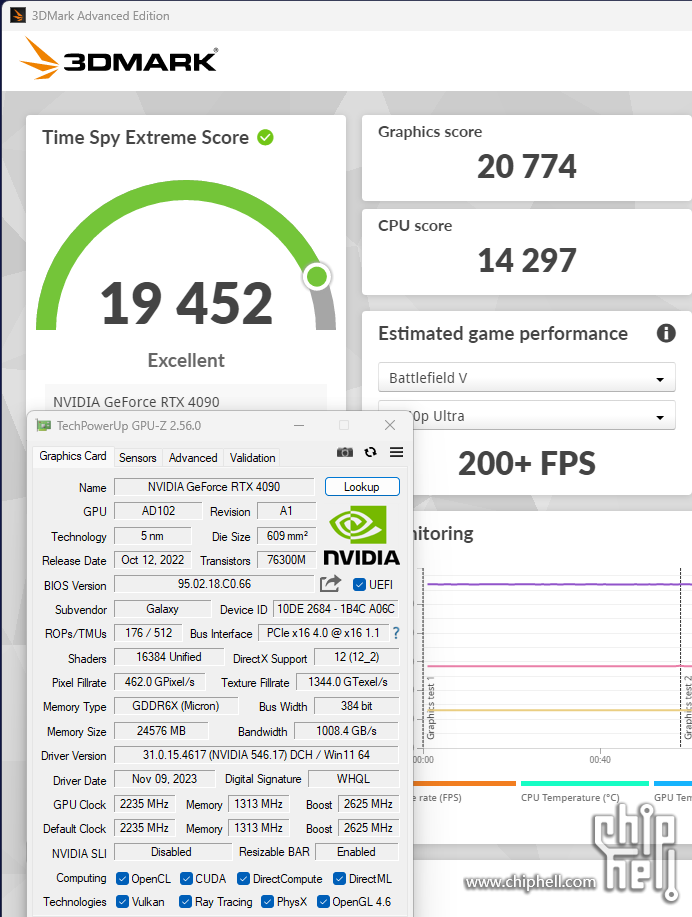Screen dimensions: 692x917
Task: Toggle the Vulkan checkbox
Action: (122, 901)
